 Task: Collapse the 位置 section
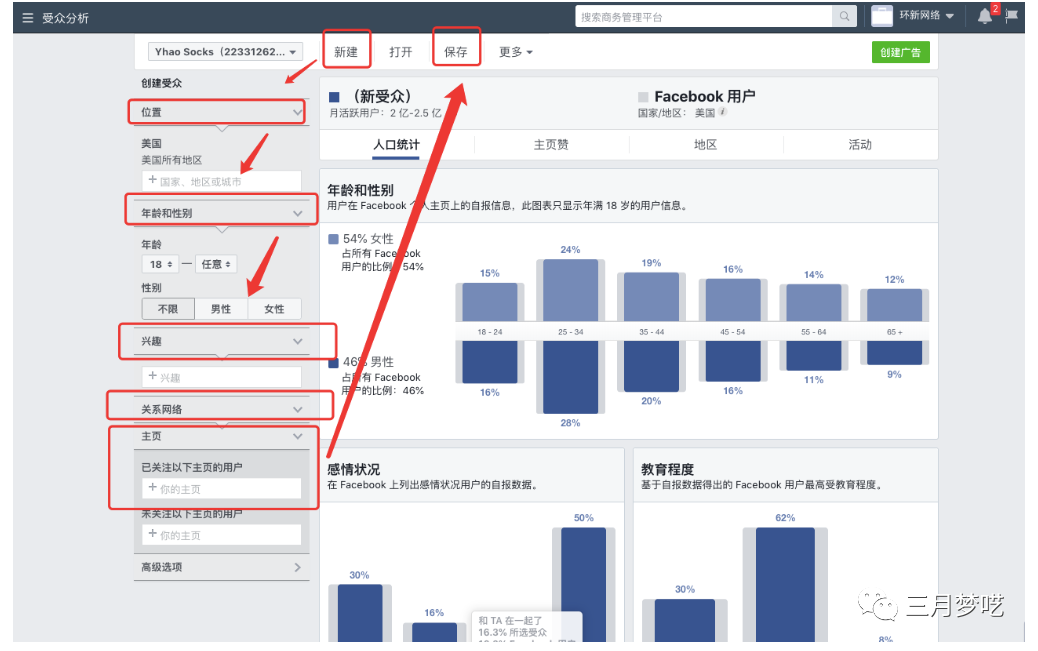pyautogui.click(x=297, y=113)
